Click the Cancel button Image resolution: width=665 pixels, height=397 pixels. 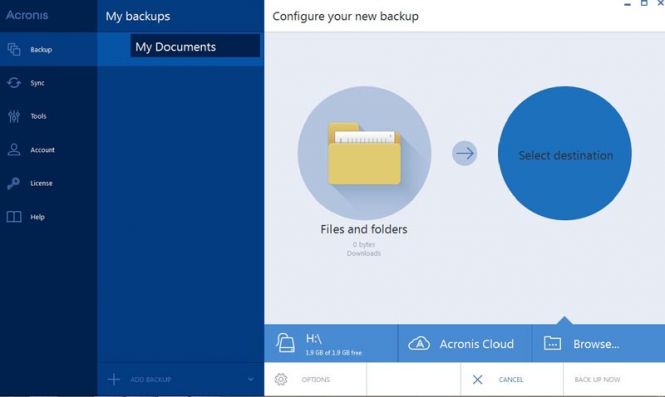(x=512, y=379)
